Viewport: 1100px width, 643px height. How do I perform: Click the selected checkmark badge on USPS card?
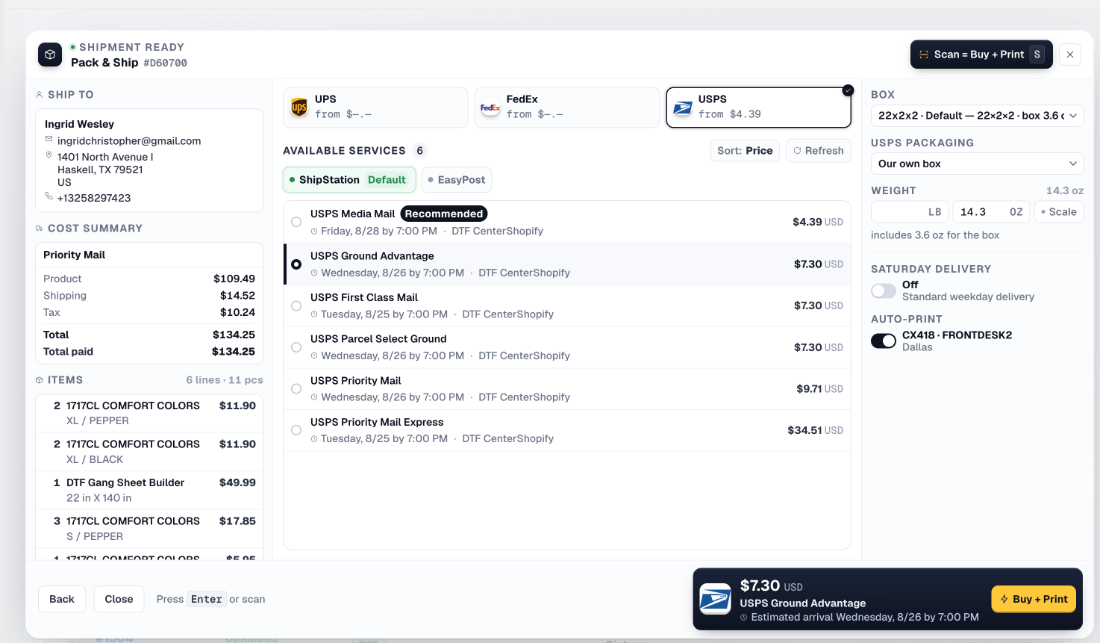tap(848, 90)
